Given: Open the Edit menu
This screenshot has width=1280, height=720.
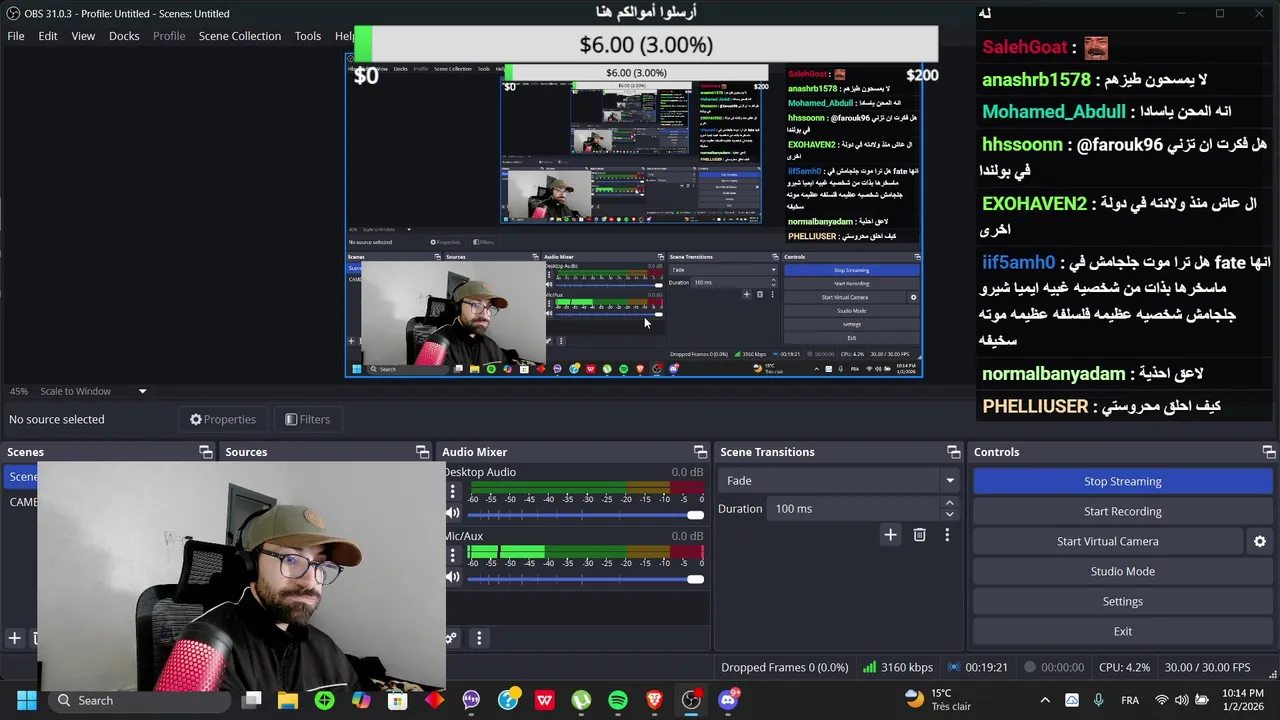Looking at the screenshot, I should pos(48,36).
